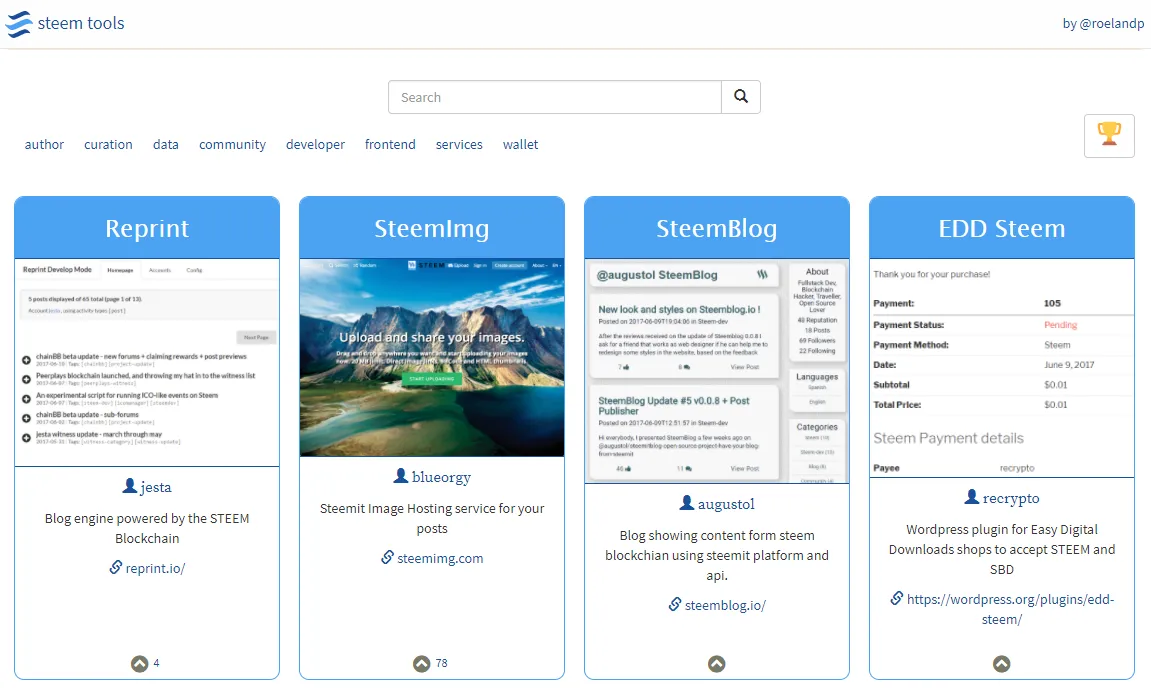Open the SteemImg mountain screenshot thumbnail
Viewport: 1151px width, 691px height.
[x=432, y=358]
